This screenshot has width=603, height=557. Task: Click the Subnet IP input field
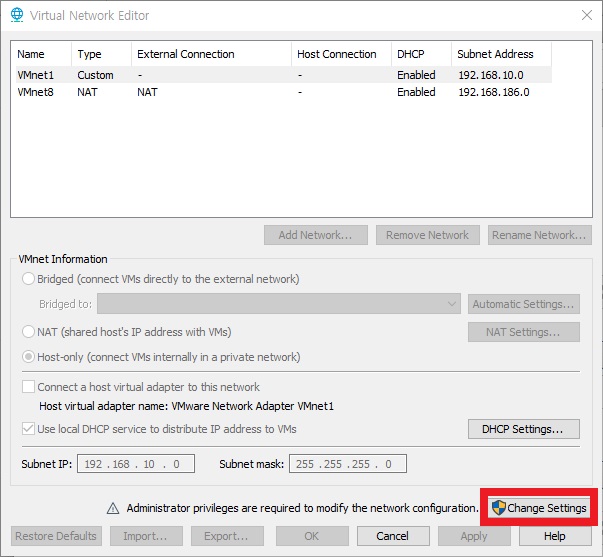click(136, 464)
